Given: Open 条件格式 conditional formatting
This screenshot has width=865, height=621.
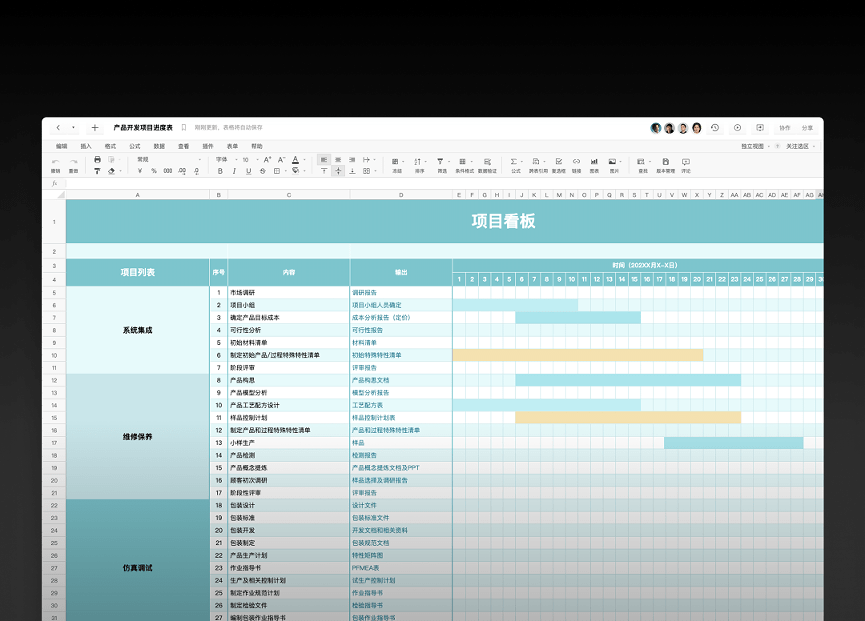Looking at the screenshot, I should click(464, 165).
